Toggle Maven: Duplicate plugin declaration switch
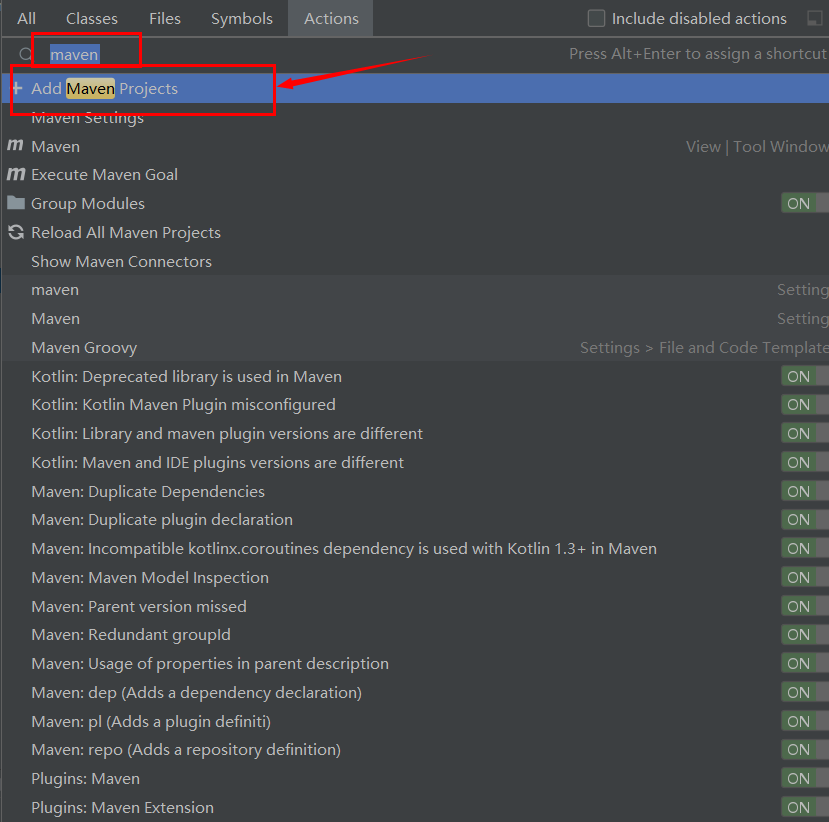The image size is (829, 822). tap(805, 520)
